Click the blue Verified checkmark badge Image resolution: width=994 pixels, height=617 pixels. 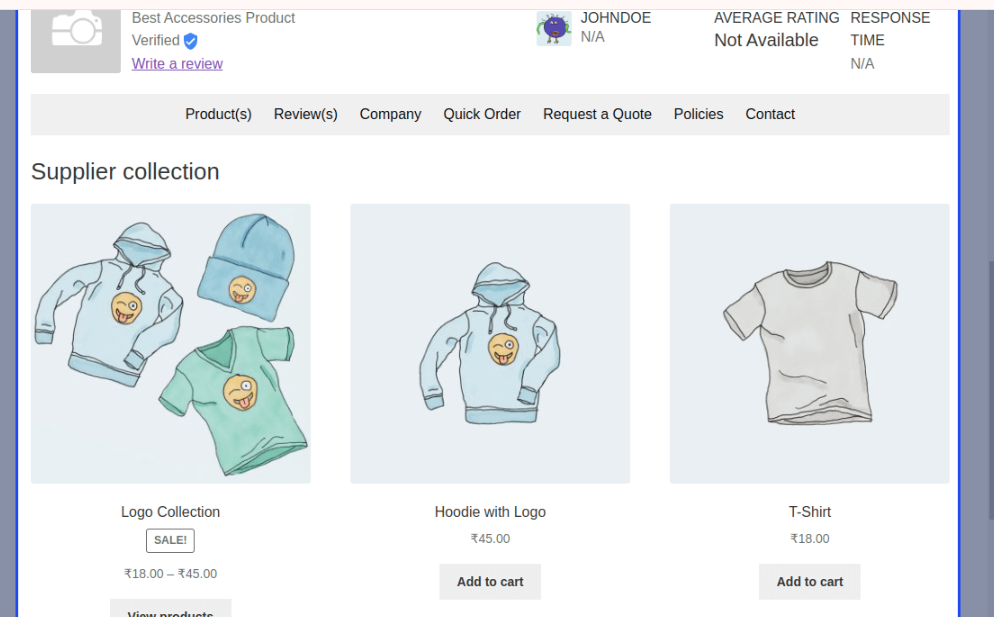190,41
